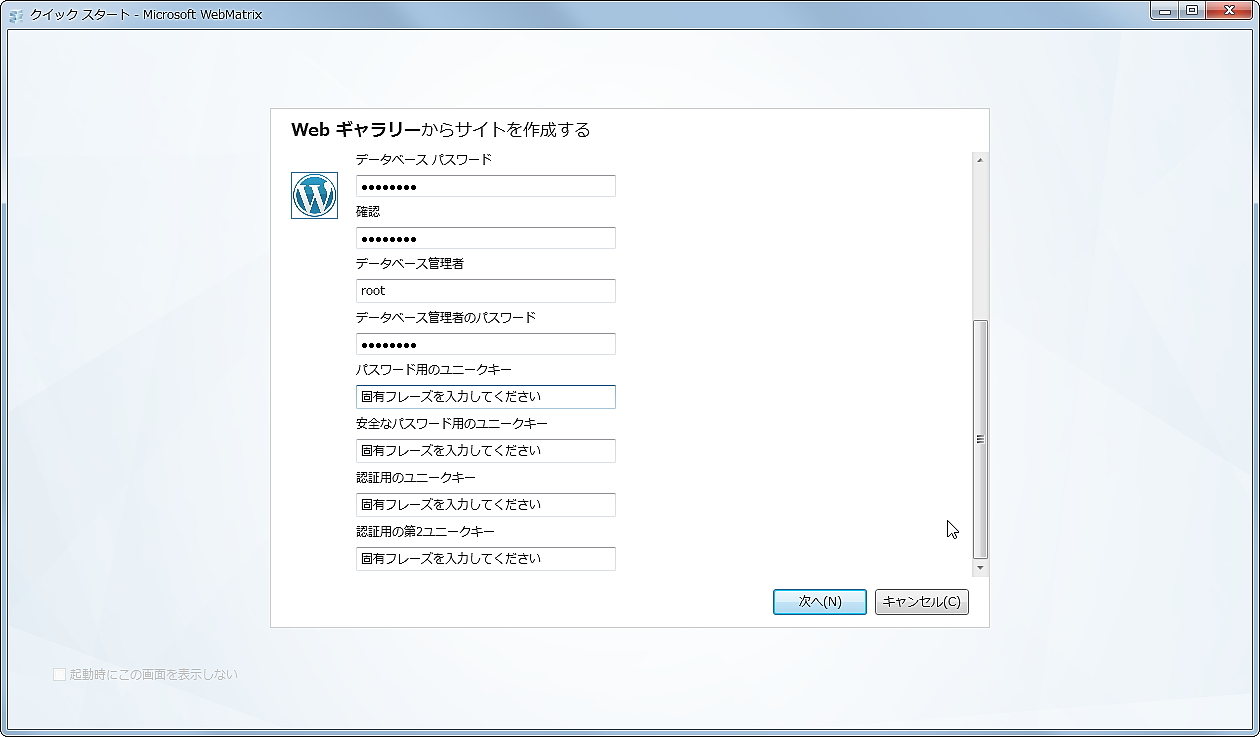This screenshot has height=737, width=1260.
Task: Click the 安全なパスワード用のユニークキー input
Action: point(485,450)
